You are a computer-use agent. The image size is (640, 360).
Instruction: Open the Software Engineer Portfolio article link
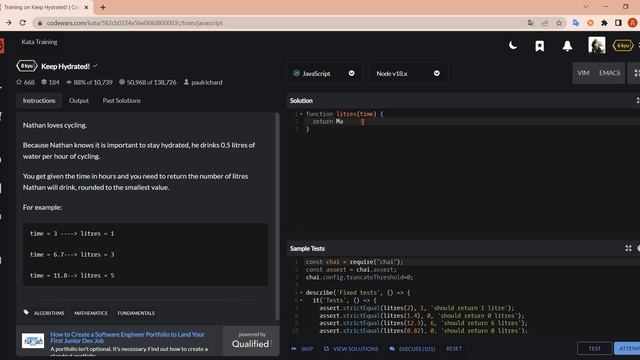click(x=127, y=337)
